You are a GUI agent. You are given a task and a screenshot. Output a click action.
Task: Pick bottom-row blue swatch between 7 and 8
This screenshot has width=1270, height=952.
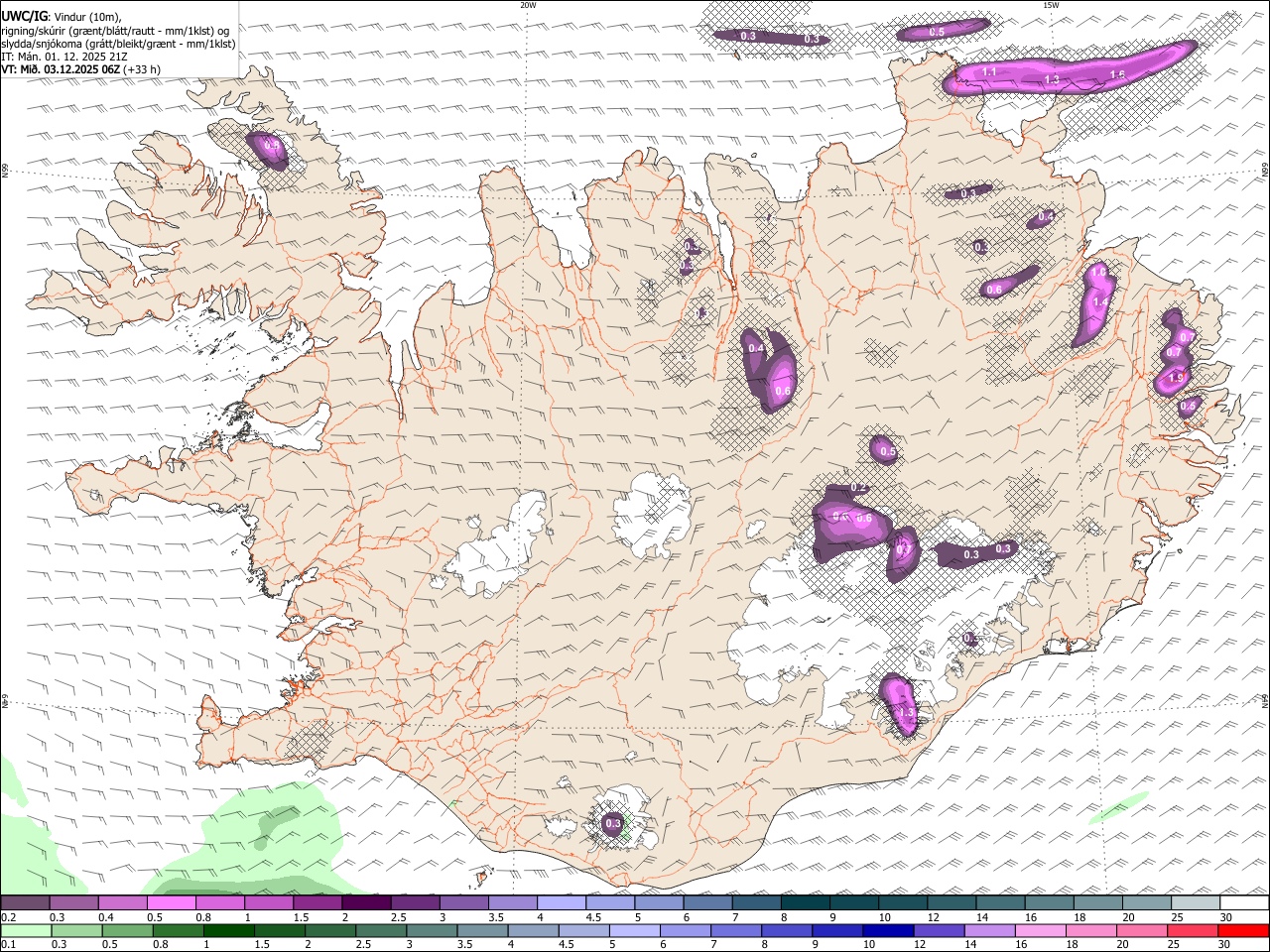[x=737, y=930]
